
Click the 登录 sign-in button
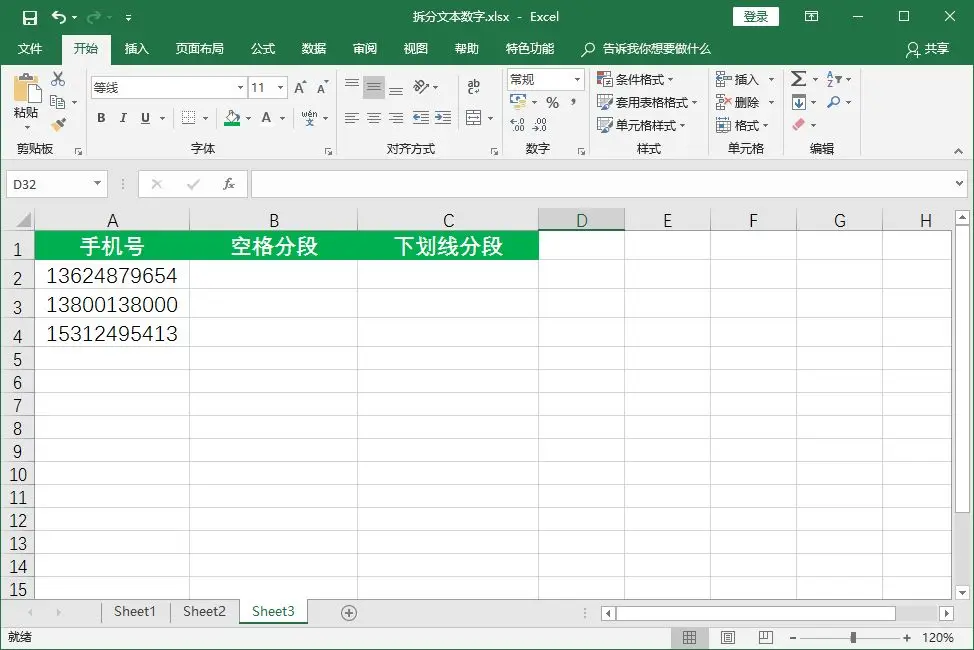coord(756,17)
